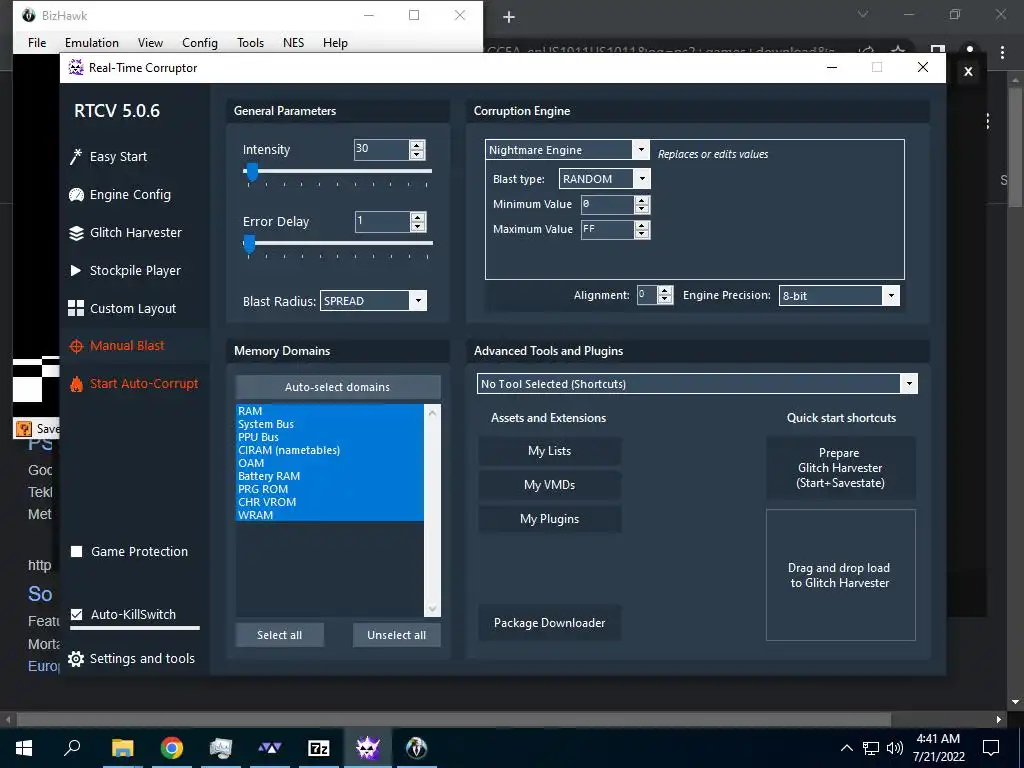Open Easy Start wand icon
Image resolution: width=1024 pixels, height=768 pixels.
pyautogui.click(x=76, y=157)
